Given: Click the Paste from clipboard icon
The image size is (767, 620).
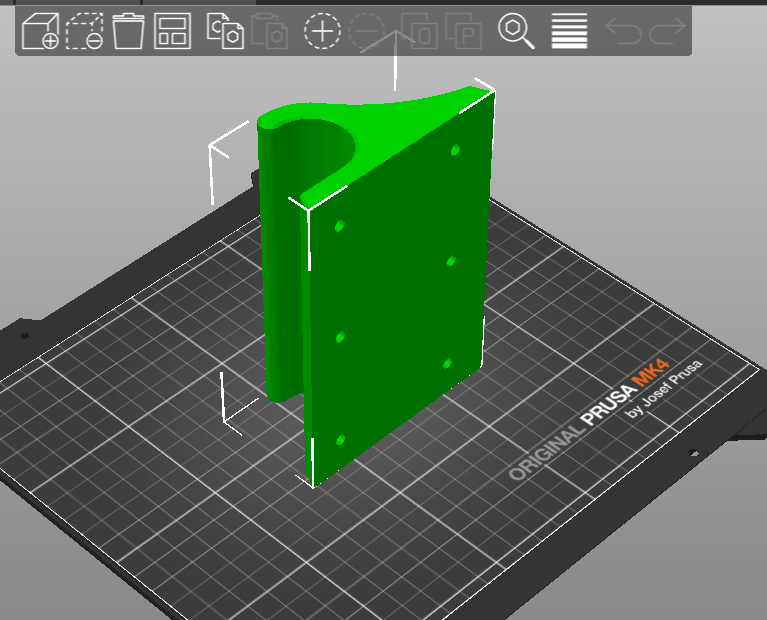Looking at the screenshot, I should tap(270, 32).
